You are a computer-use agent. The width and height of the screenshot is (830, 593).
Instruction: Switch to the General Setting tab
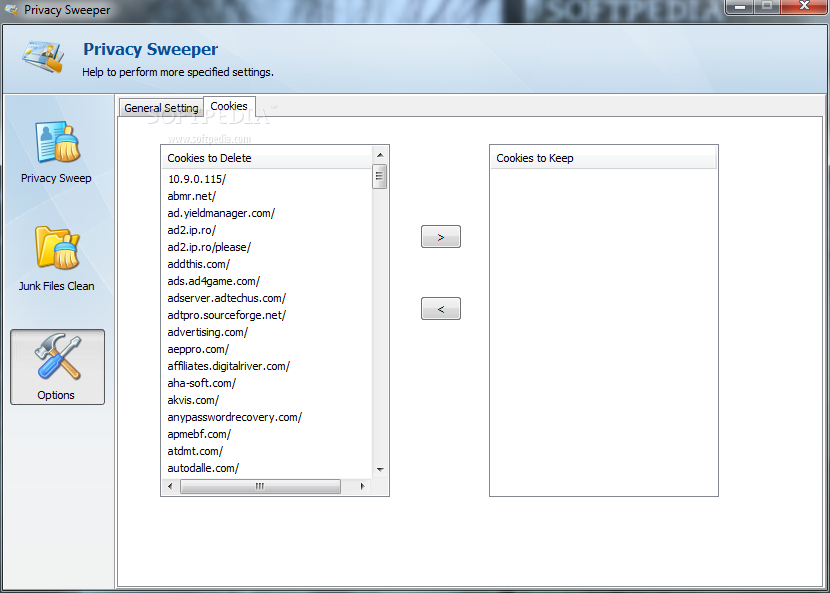click(161, 107)
